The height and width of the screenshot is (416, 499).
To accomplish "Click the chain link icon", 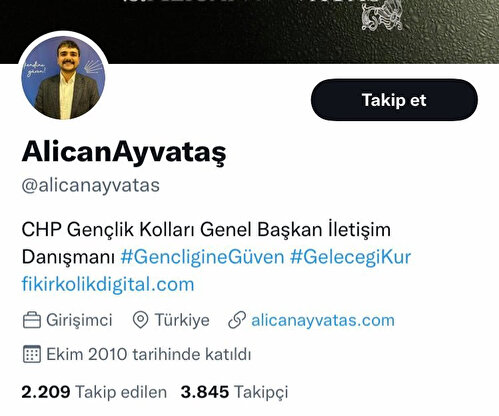I will point(237,320).
